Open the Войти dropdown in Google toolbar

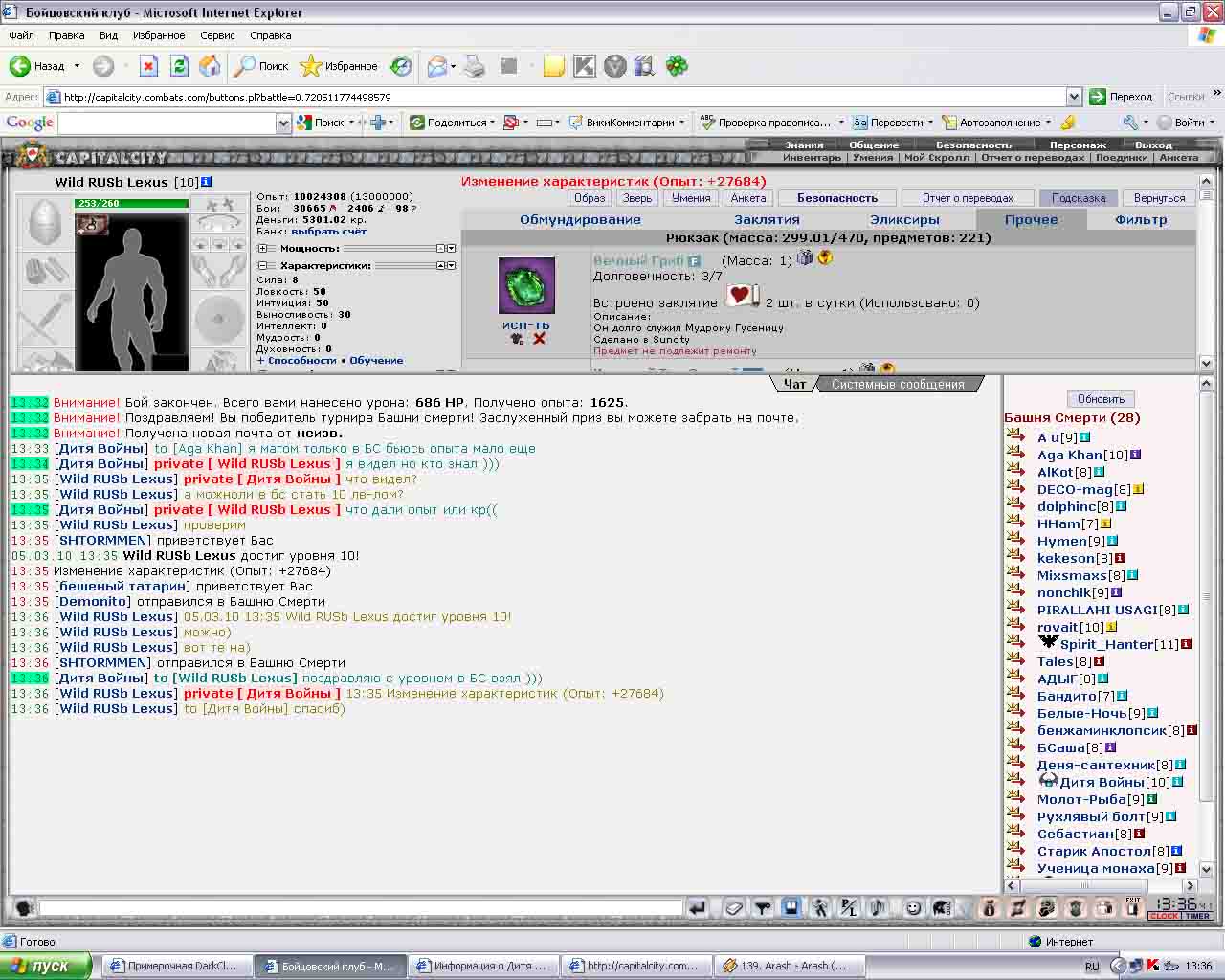[1212, 122]
